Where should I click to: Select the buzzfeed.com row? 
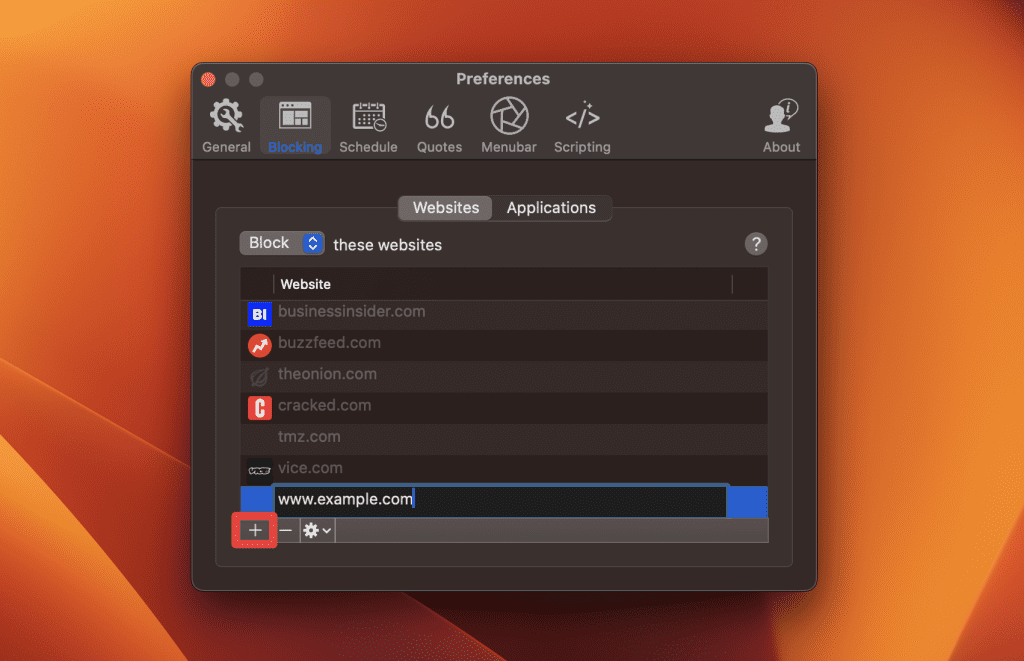coord(504,345)
